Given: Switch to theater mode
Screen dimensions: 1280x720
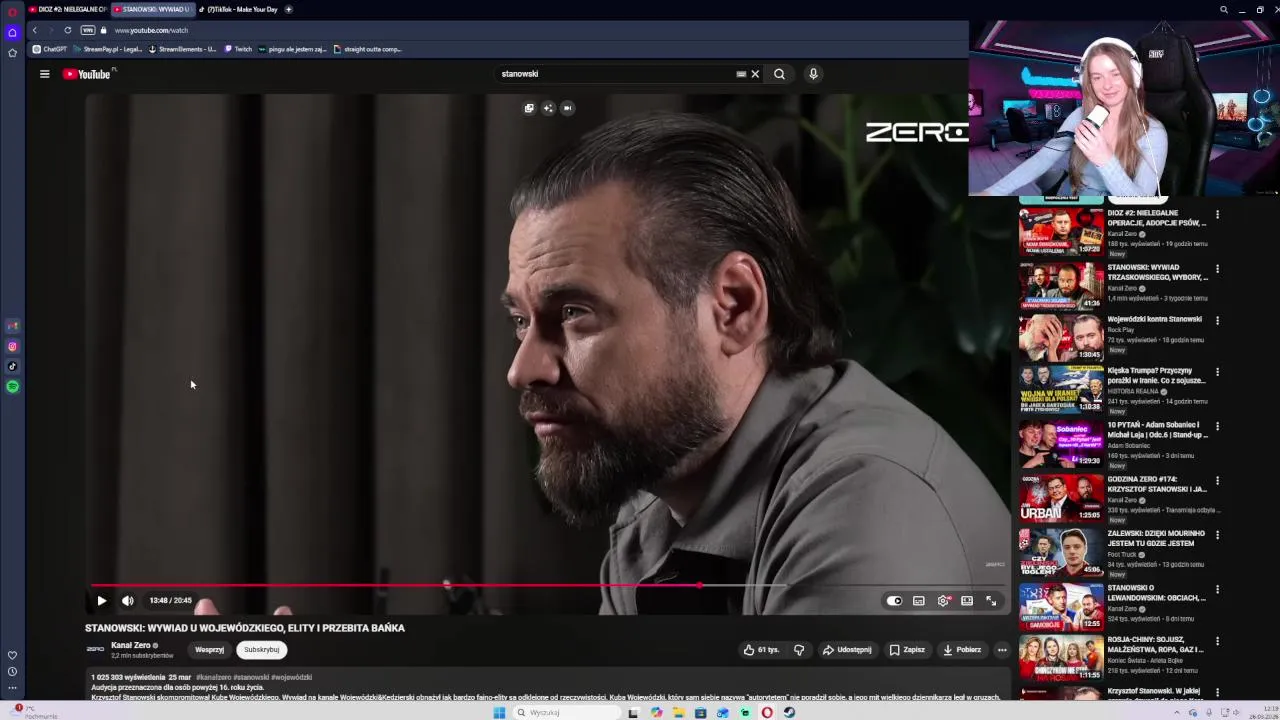Looking at the screenshot, I should point(967,601).
